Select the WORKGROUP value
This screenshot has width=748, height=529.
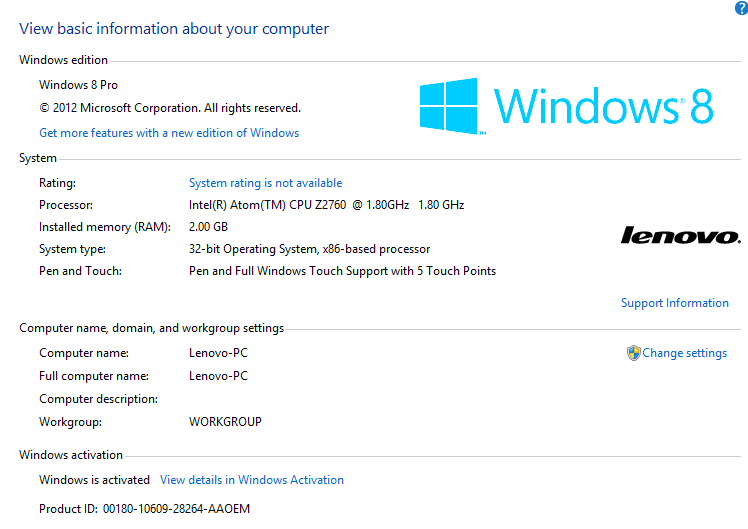[225, 422]
